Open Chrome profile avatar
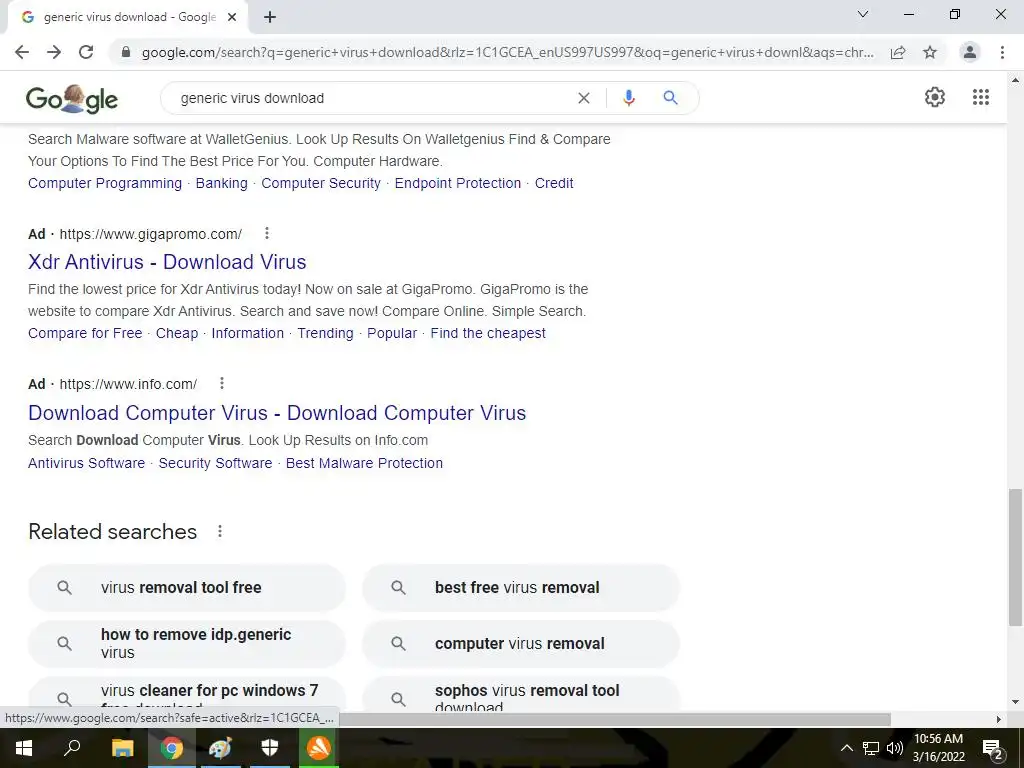 [x=970, y=52]
